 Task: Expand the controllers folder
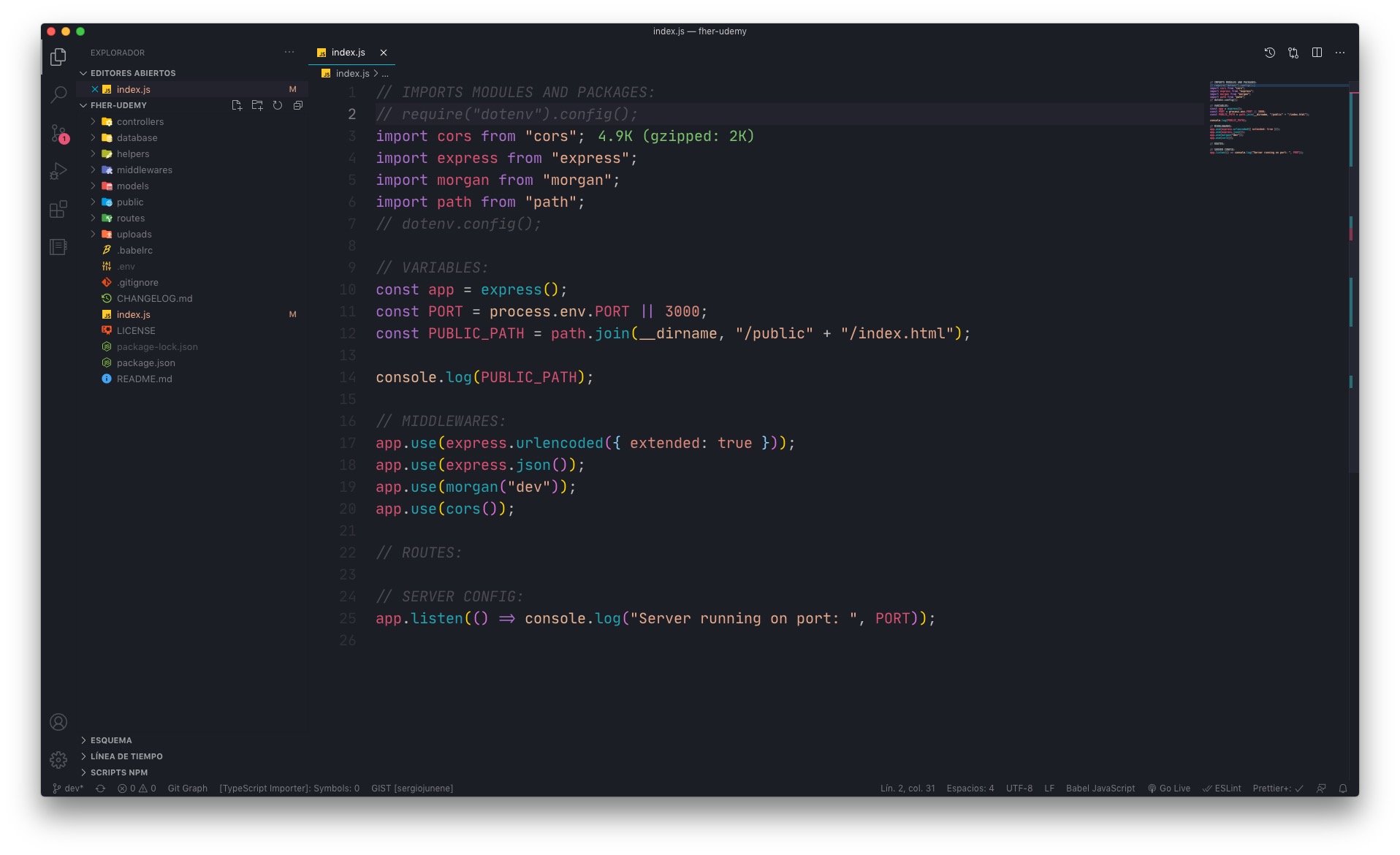[193, 122]
